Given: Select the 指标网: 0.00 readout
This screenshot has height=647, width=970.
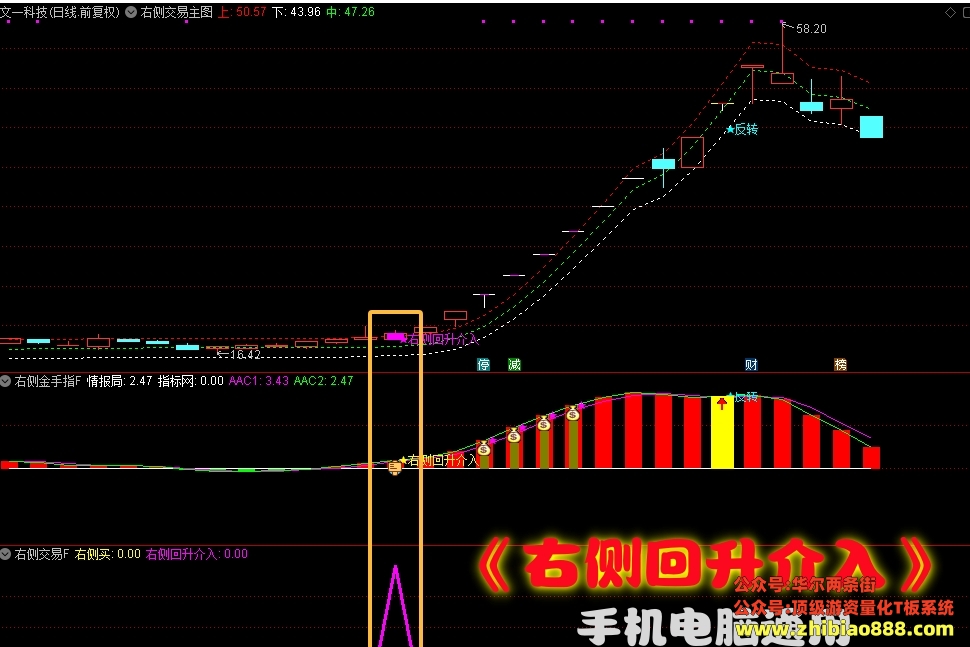Looking at the screenshot, I should pos(191,381).
